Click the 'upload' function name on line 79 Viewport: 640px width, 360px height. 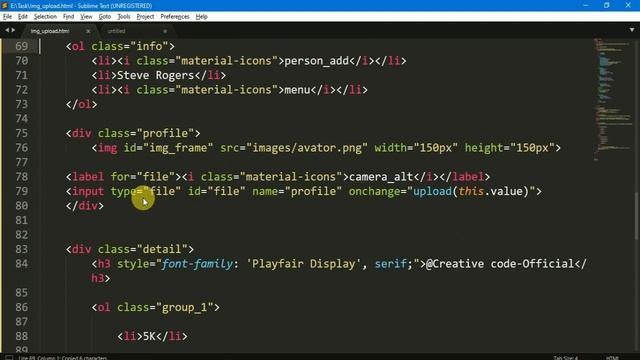[x=432, y=191]
